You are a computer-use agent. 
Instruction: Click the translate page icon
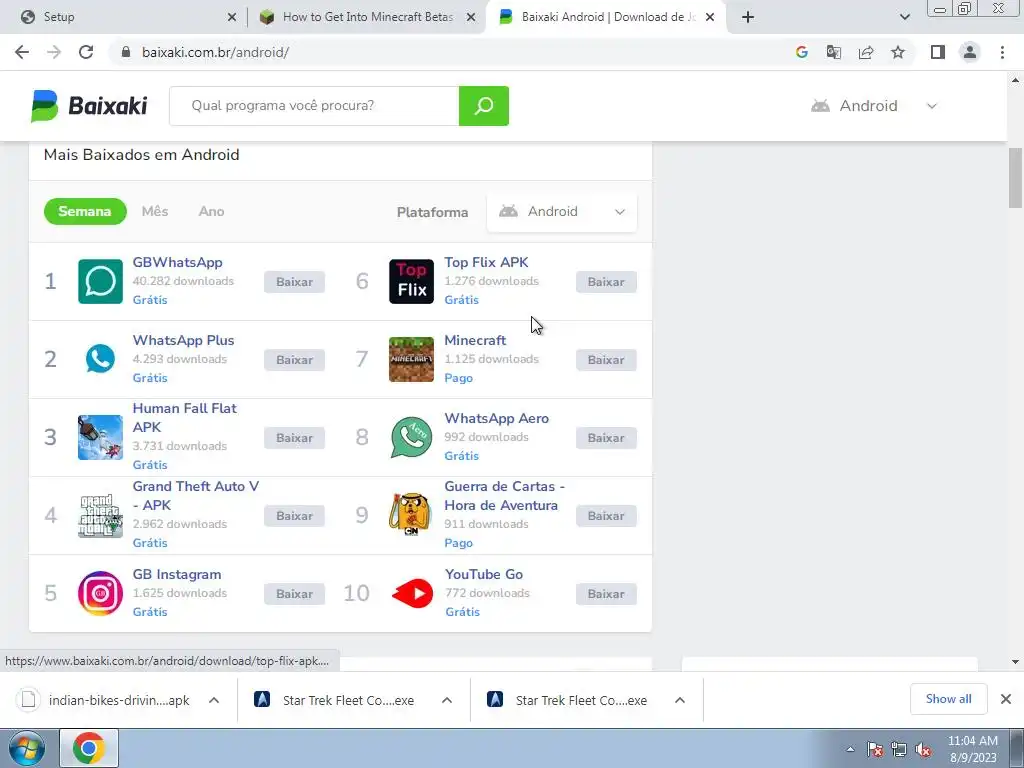[834, 52]
